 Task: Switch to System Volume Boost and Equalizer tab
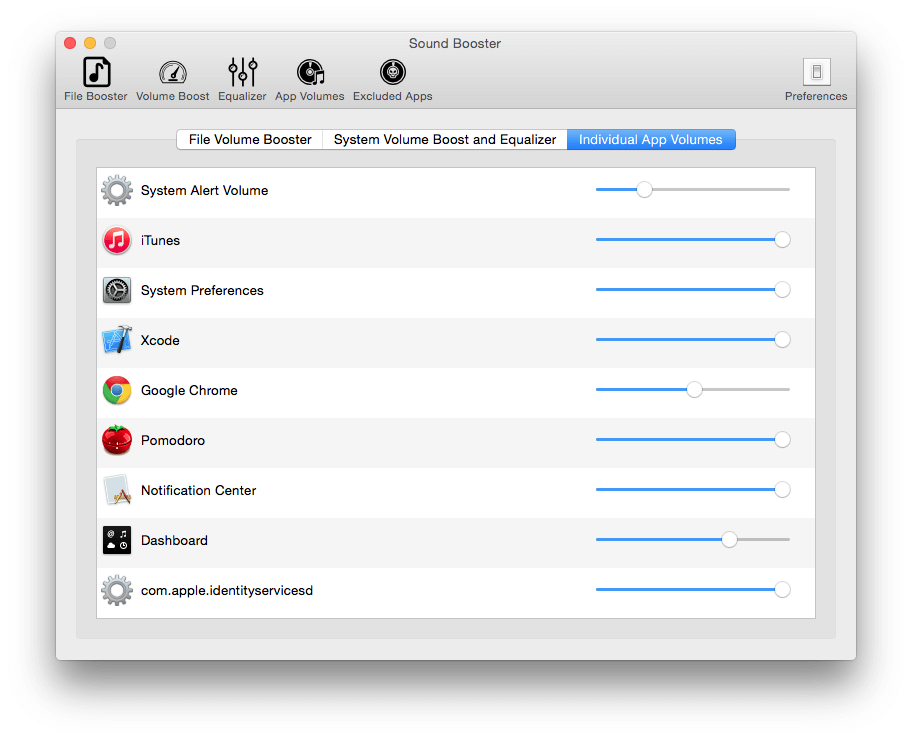pos(445,140)
